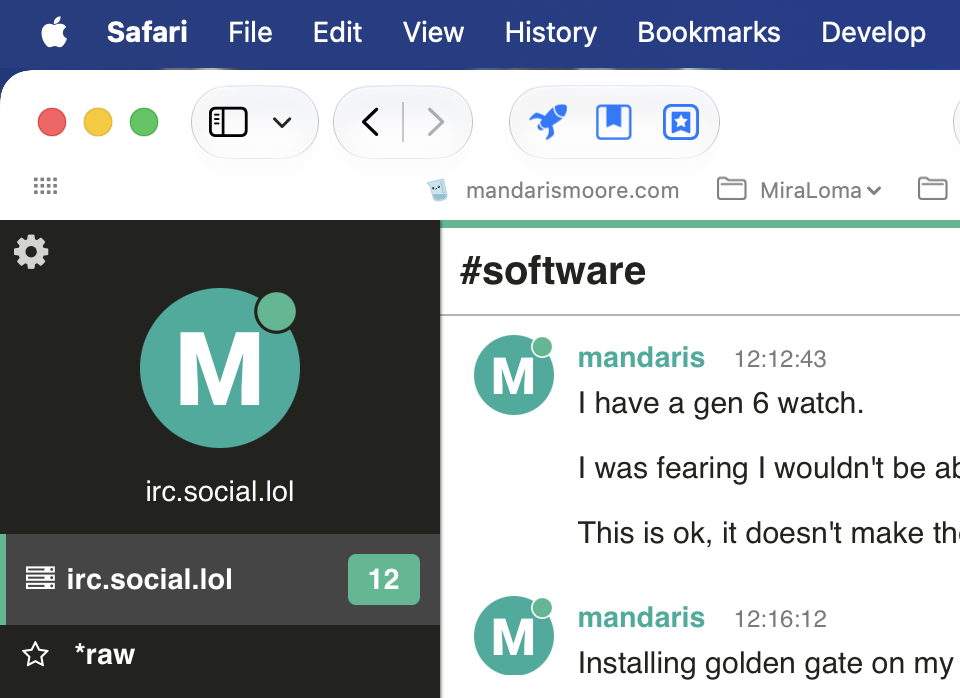Viewport: 960px width, 698px height.
Task: Open the File menu
Action: point(250,32)
